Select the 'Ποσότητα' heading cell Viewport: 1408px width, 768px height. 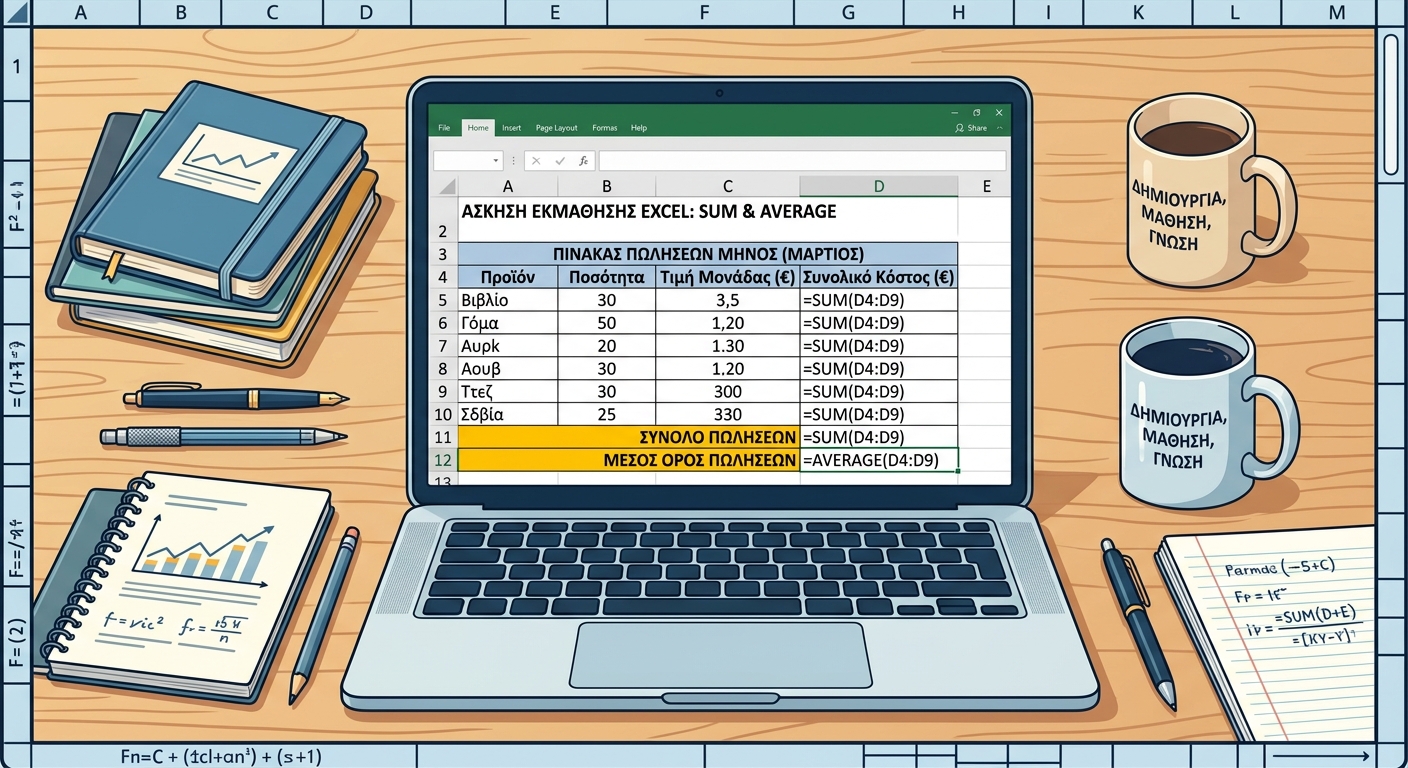tap(607, 277)
